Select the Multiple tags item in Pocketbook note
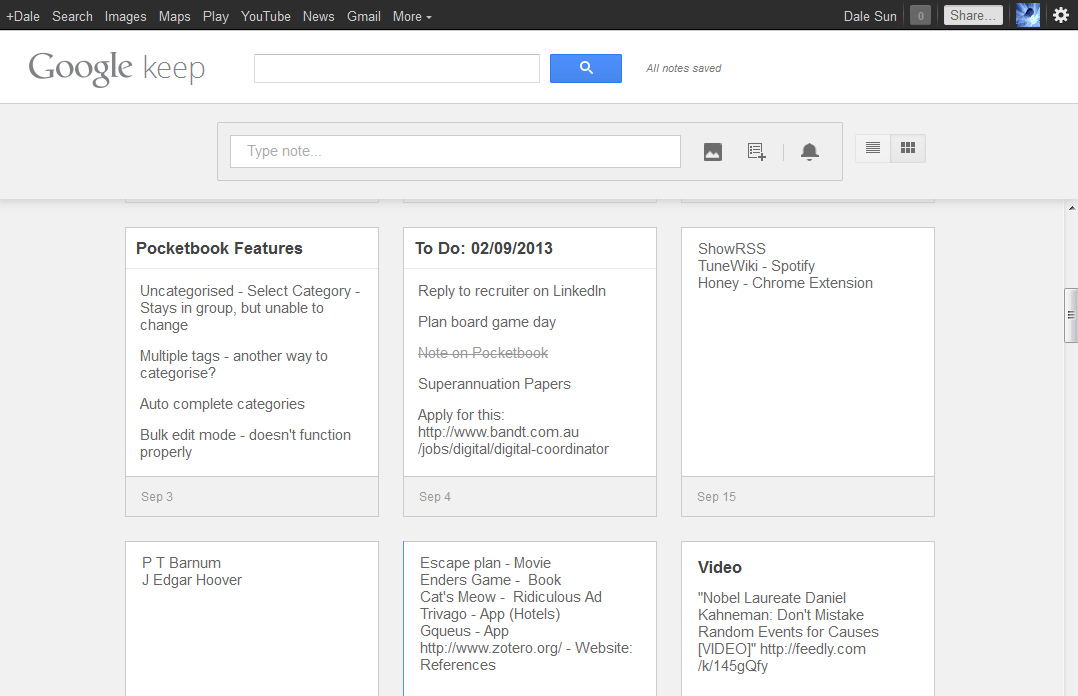The height and width of the screenshot is (696, 1078). (x=234, y=365)
